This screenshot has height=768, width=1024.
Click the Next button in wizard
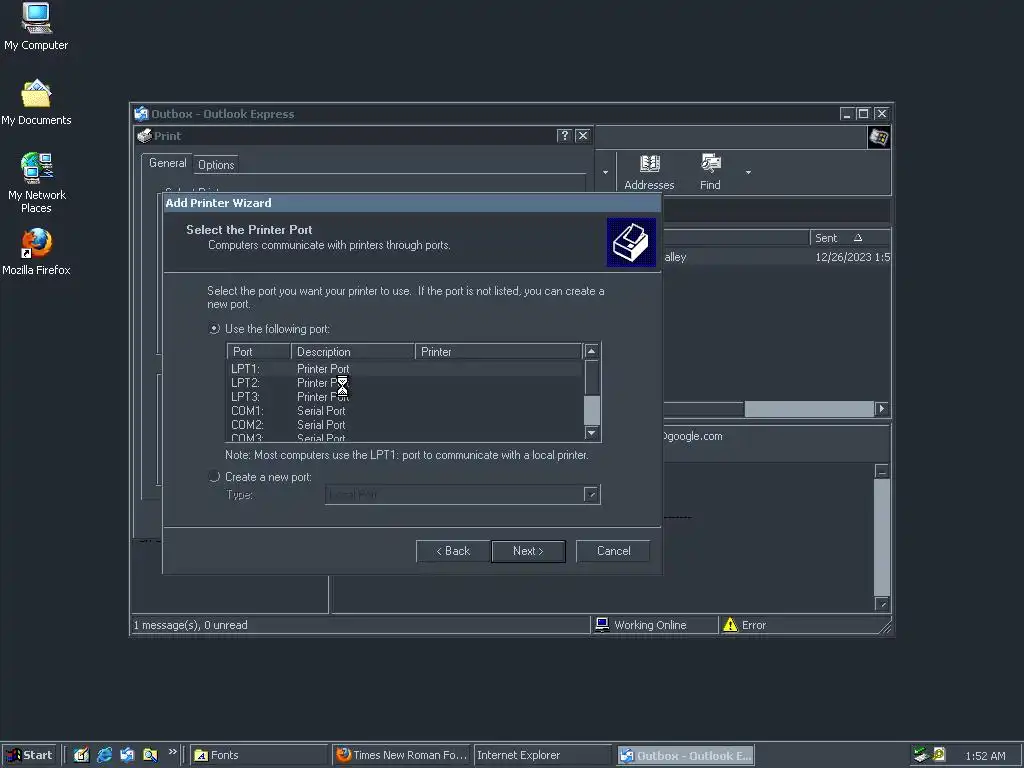[x=528, y=551]
